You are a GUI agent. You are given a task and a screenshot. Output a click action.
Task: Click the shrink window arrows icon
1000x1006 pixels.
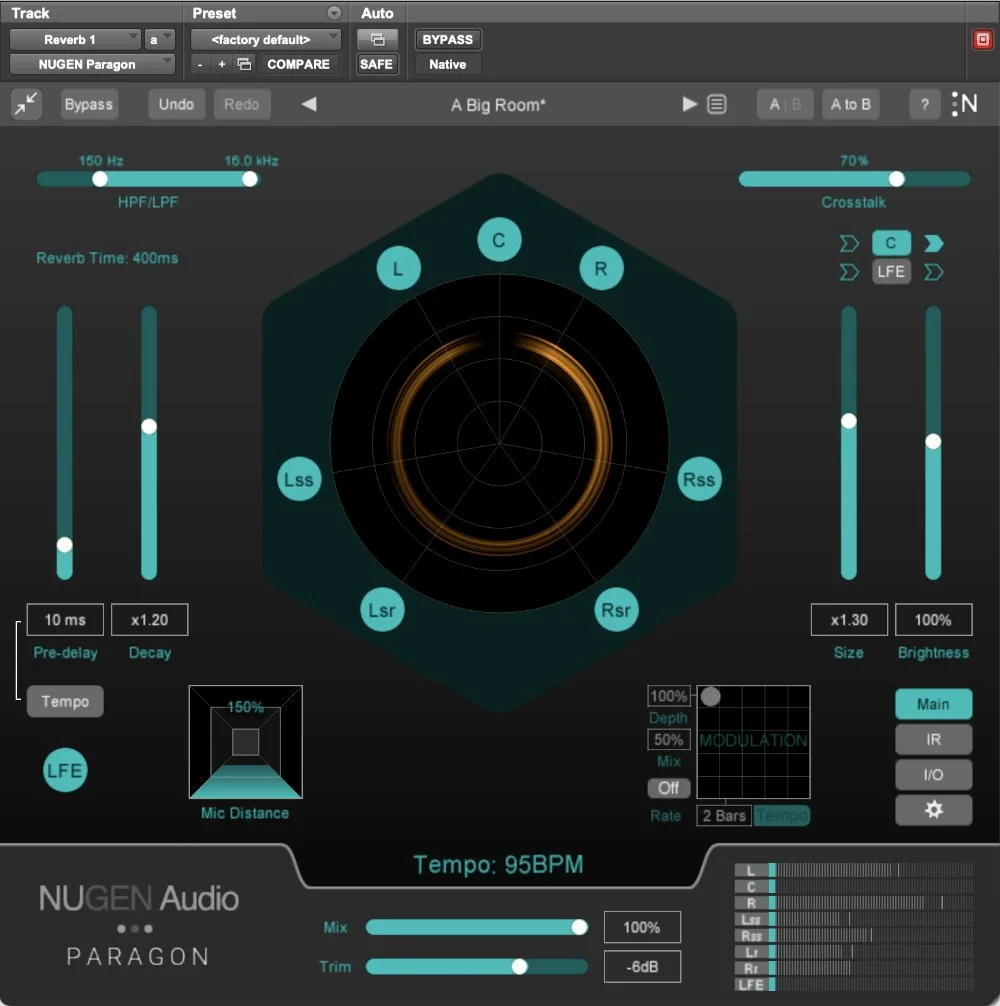pos(26,104)
